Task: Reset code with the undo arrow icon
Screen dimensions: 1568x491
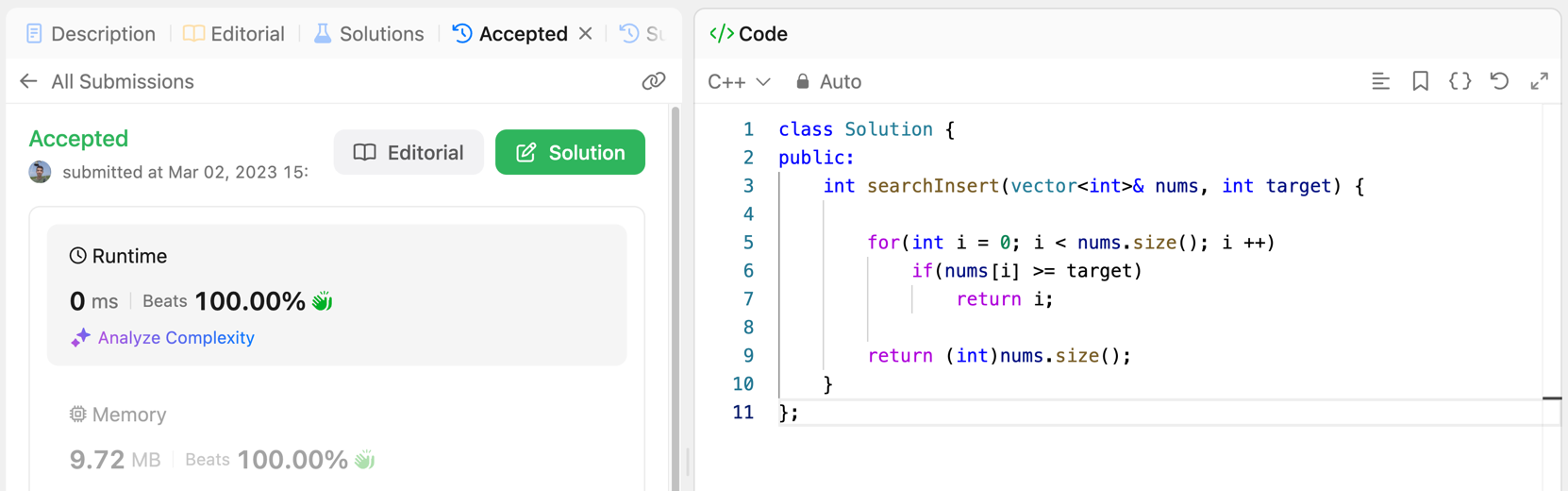Action: coord(1499,81)
